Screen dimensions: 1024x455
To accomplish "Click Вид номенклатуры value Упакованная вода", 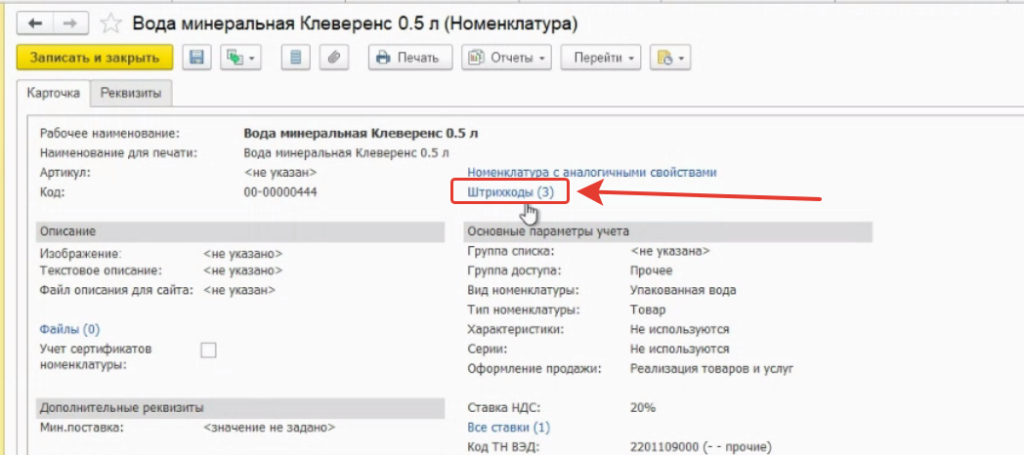I will pyautogui.click(x=683, y=290).
